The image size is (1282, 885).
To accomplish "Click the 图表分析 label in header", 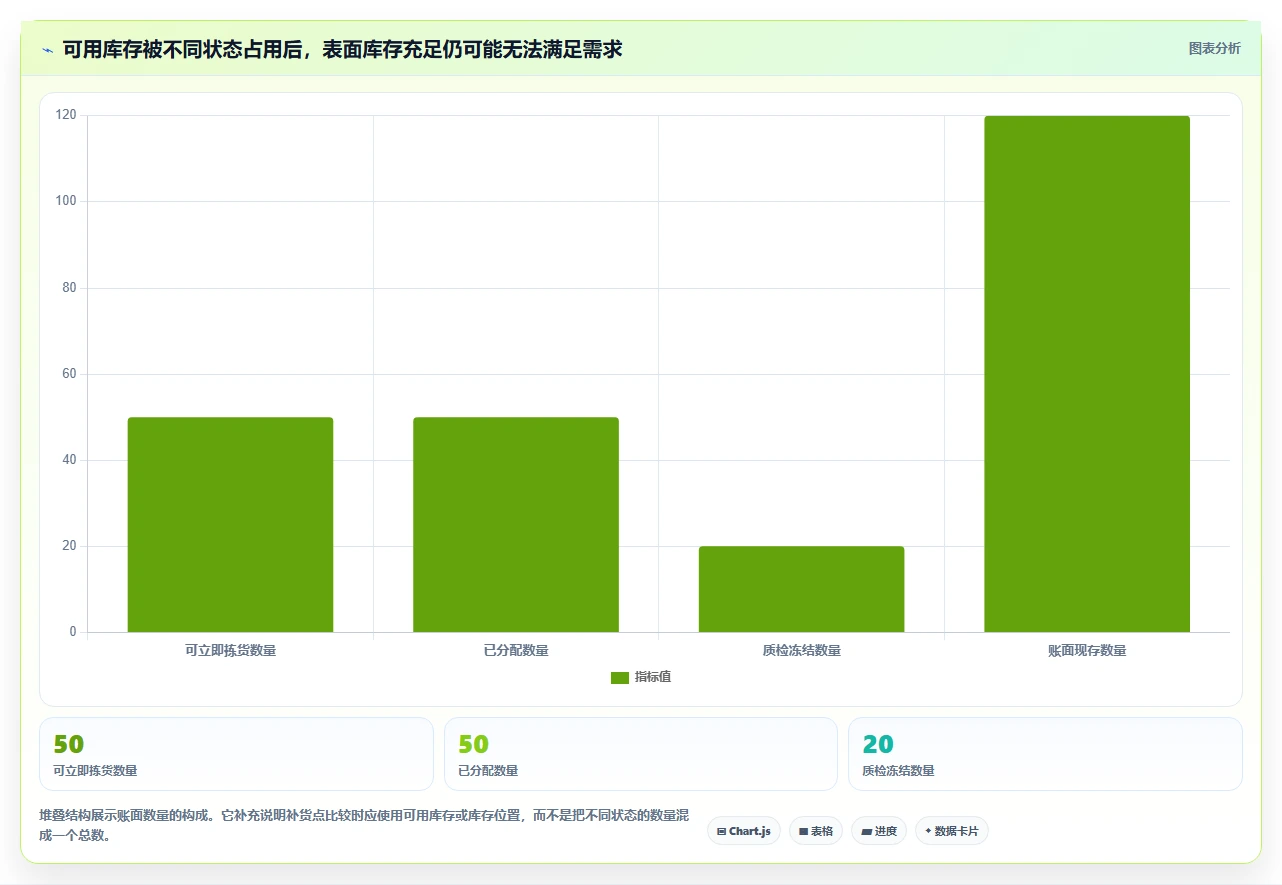I will 1214,49.
